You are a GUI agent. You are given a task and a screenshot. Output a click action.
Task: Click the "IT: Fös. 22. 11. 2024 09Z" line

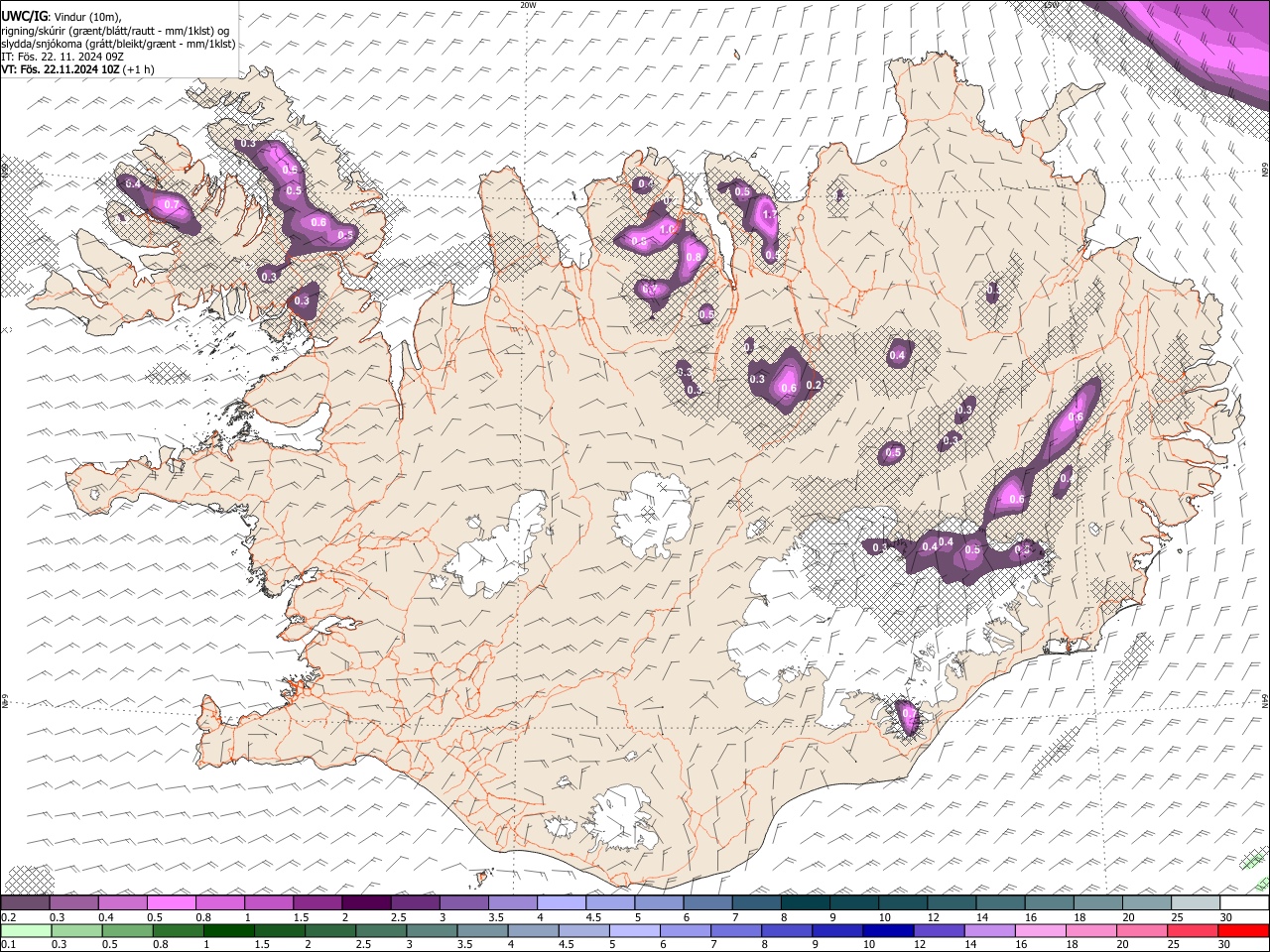coord(63,57)
